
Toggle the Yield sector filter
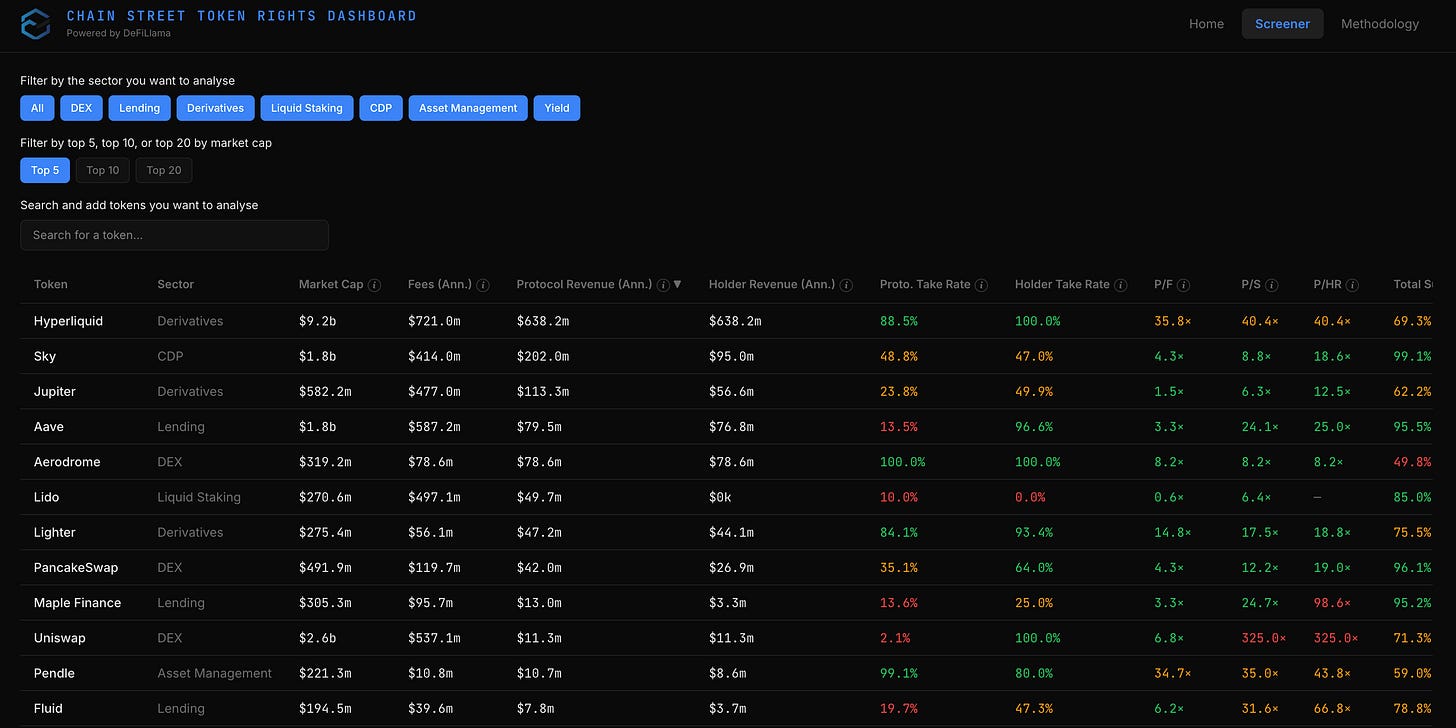tap(557, 108)
